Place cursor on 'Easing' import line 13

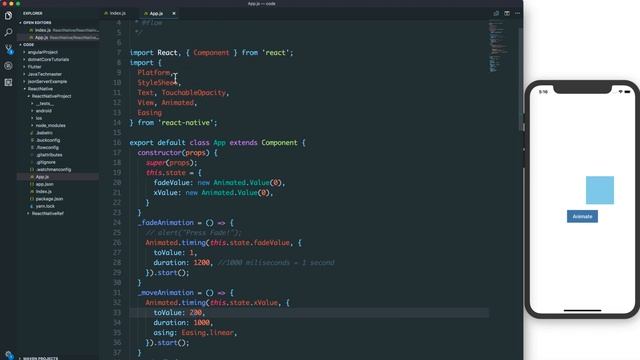(149, 113)
